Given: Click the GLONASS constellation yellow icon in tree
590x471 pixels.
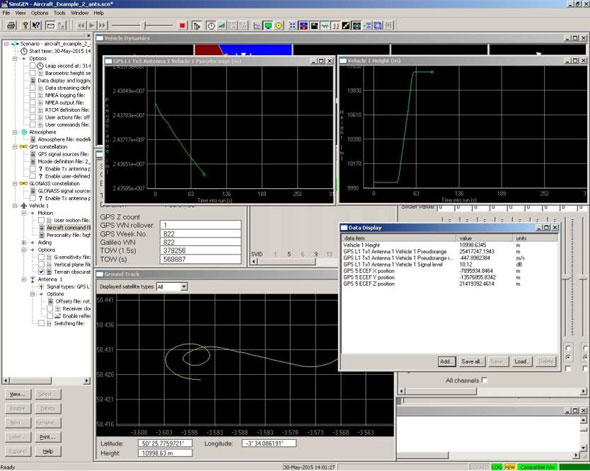Looking at the screenshot, I should pyautogui.click(x=23, y=184).
